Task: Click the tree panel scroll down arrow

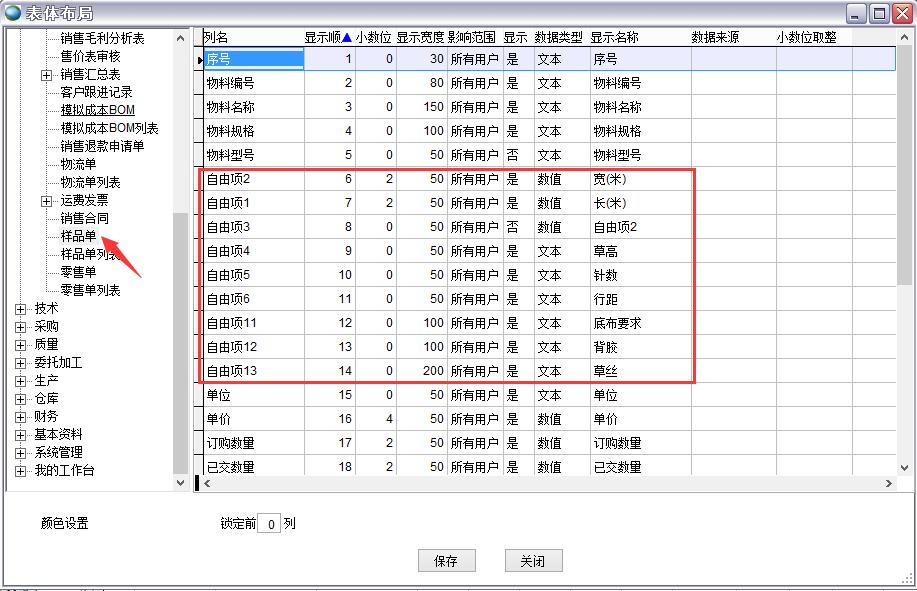Action: tap(181, 483)
